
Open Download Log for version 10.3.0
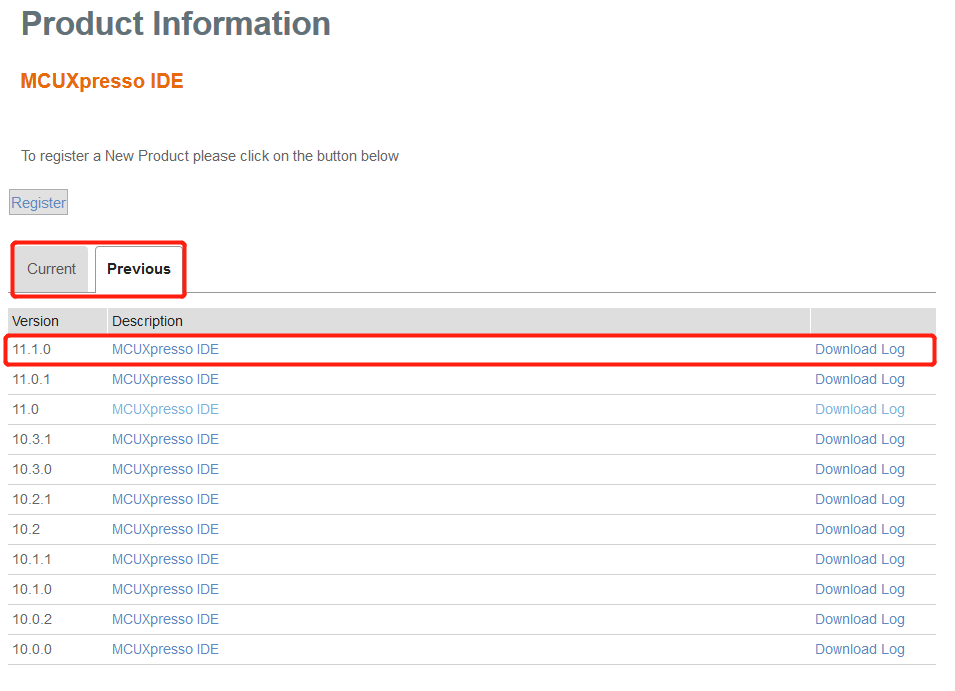859,469
